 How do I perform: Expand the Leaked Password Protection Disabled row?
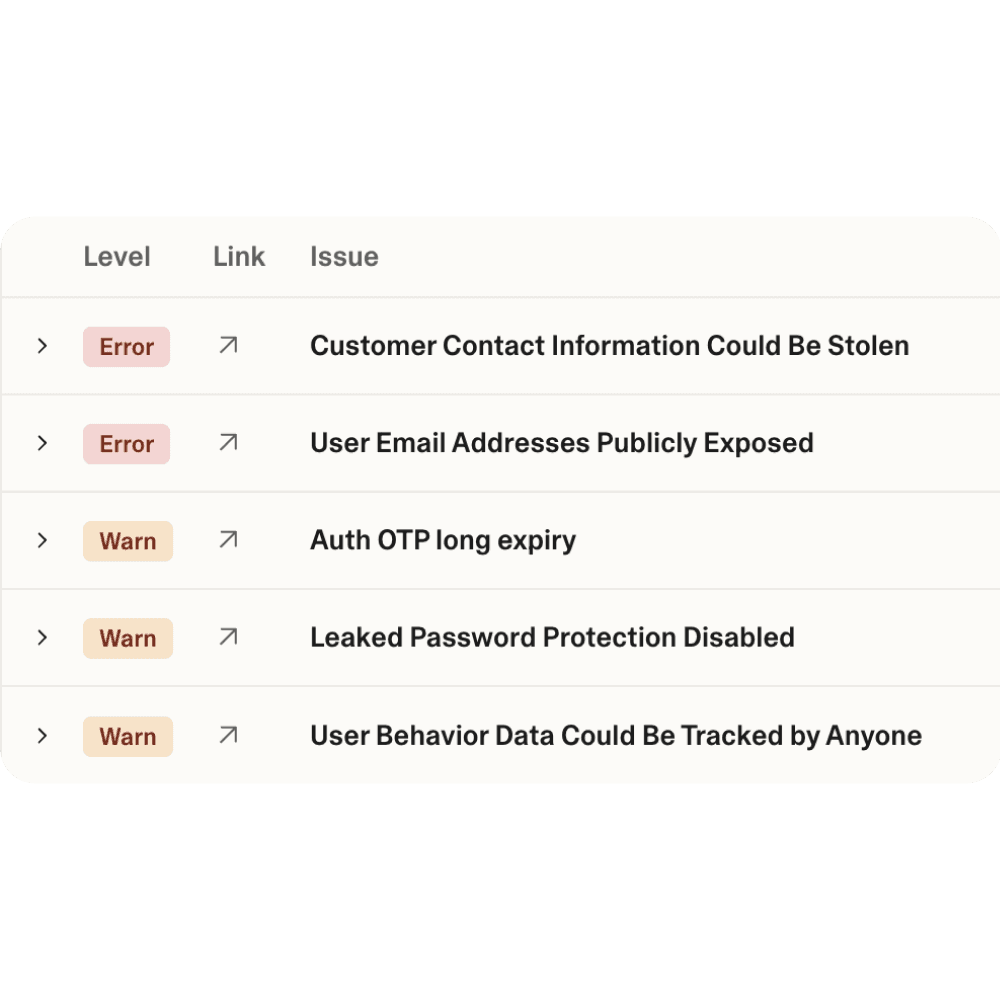42,637
